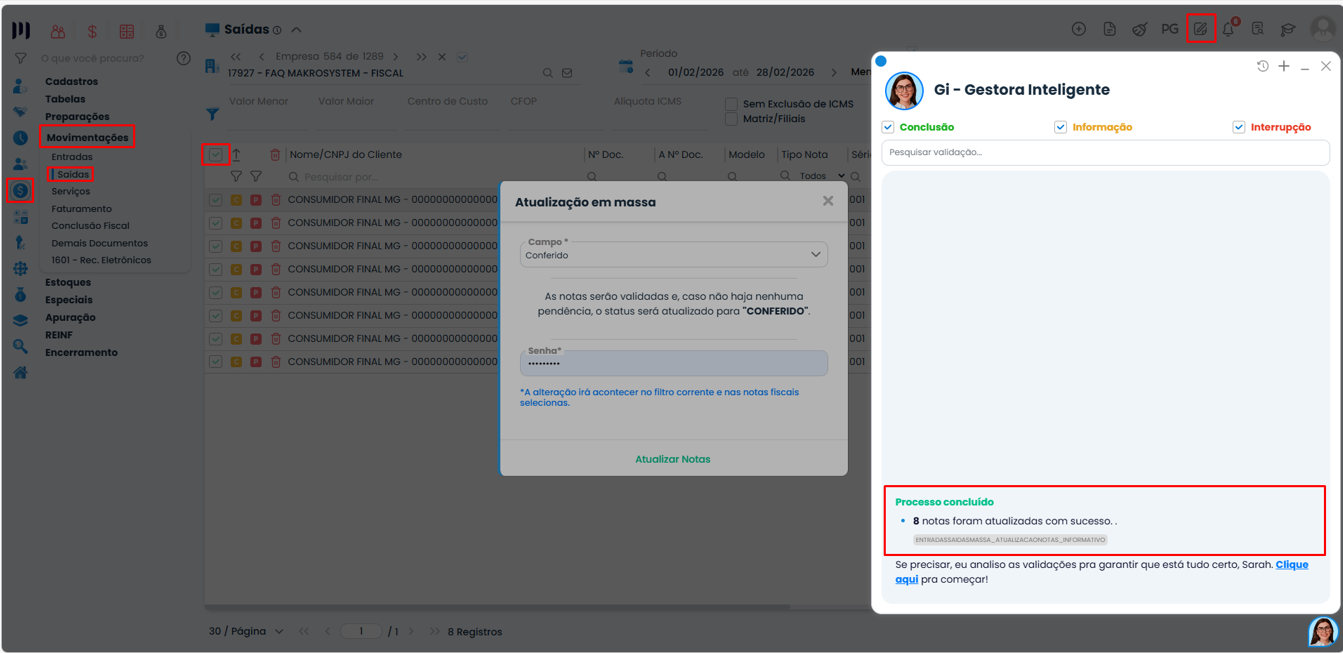Go to next period arrow after 28/02/2026
Viewport: 1343px width, 653px height.
pos(834,73)
